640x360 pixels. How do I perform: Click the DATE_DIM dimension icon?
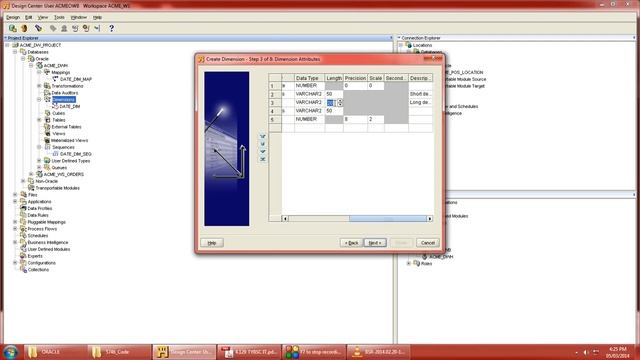pos(55,106)
